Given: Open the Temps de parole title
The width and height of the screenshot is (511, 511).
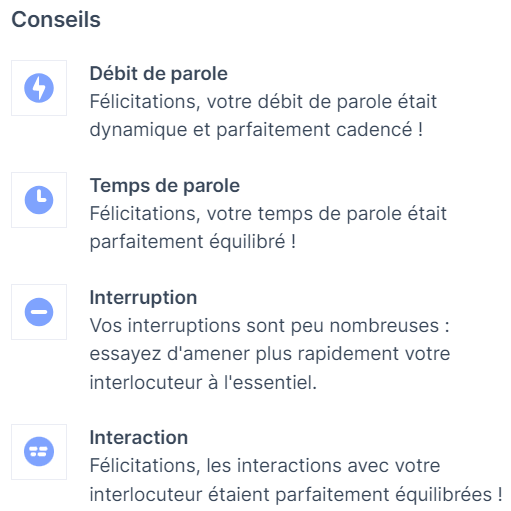Looking at the screenshot, I should click(x=165, y=185).
